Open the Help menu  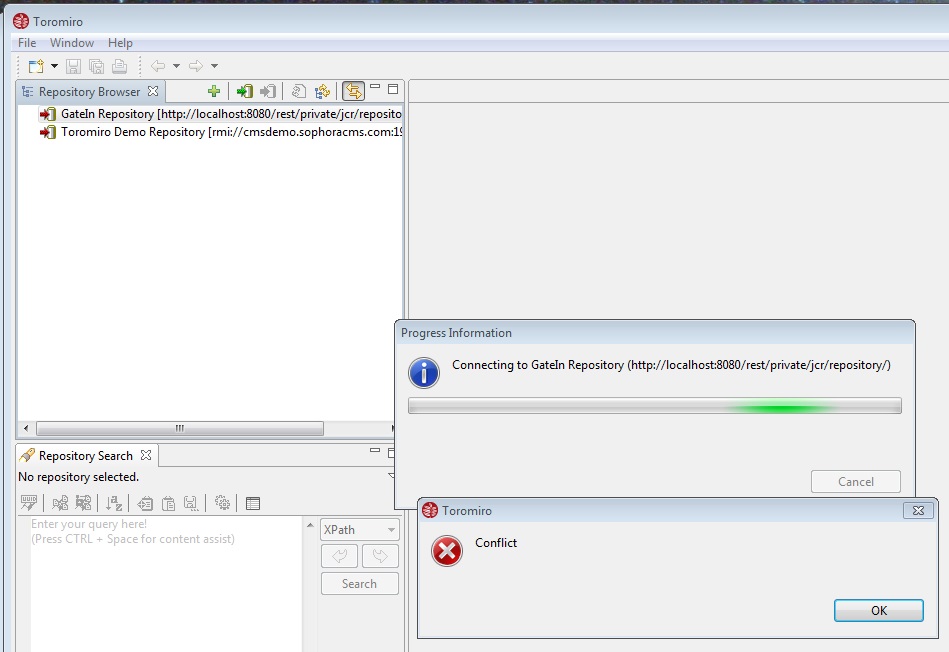pyautogui.click(x=120, y=43)
